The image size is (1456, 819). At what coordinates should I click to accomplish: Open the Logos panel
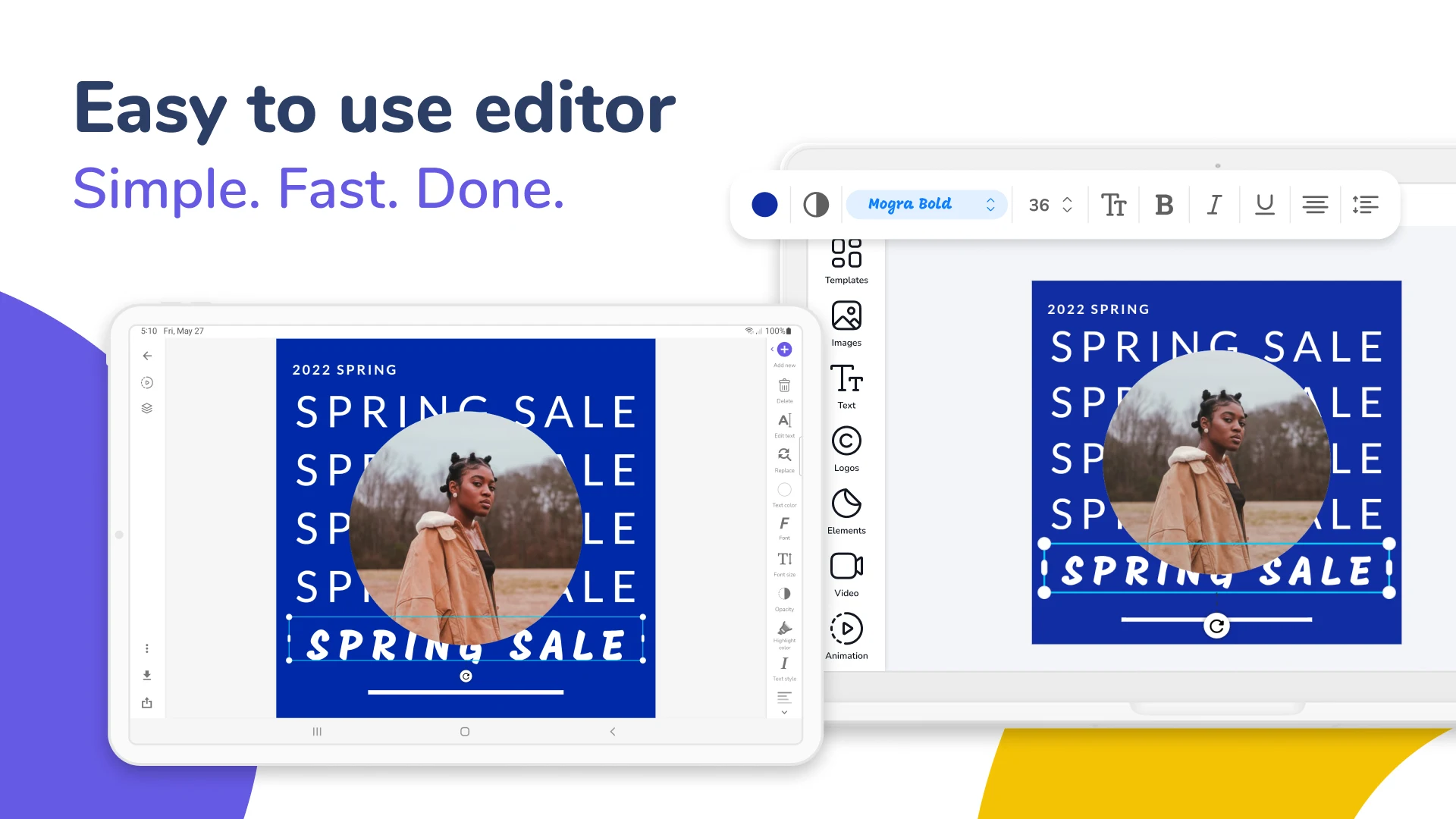click(x=846, y=450)
